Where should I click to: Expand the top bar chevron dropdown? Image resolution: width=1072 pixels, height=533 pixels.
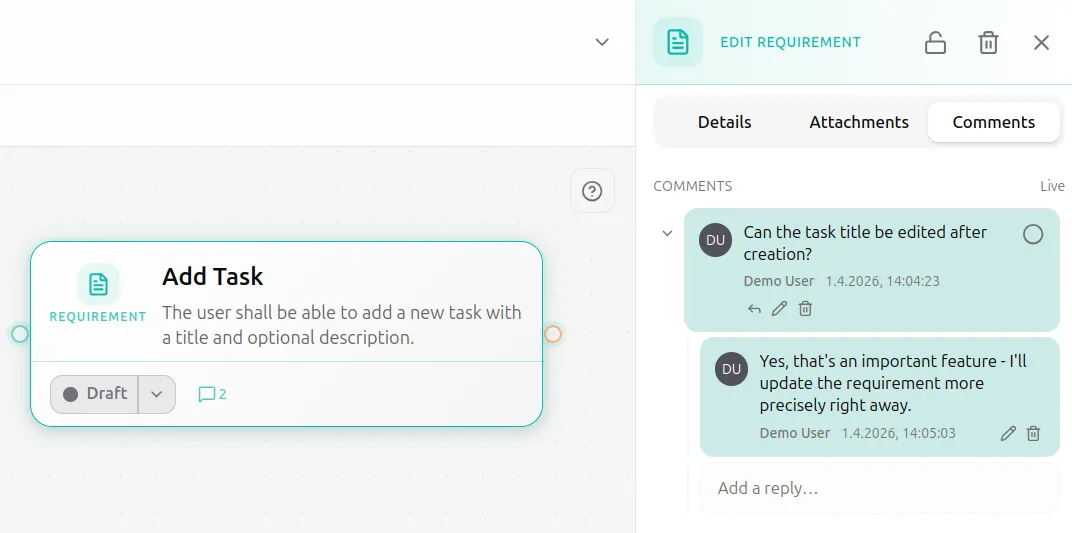pos(602,42)
